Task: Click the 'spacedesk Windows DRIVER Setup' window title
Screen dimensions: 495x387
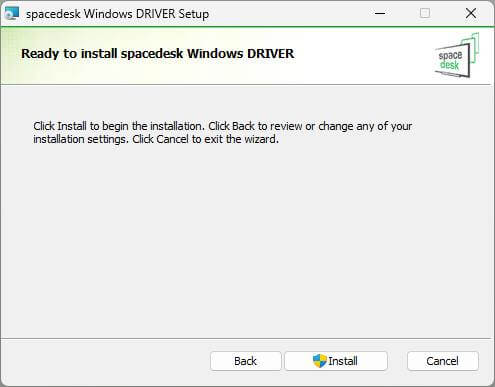Action: click(117, 14)
